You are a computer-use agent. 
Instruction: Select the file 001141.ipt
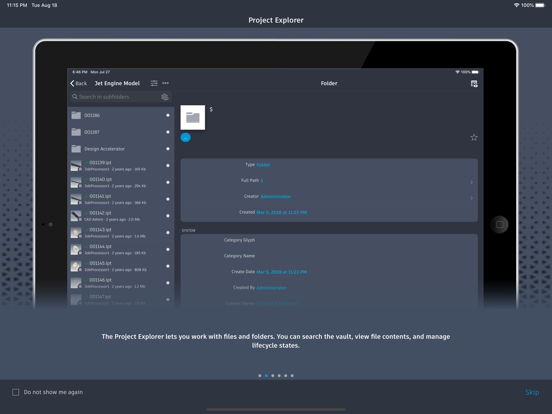120,199
